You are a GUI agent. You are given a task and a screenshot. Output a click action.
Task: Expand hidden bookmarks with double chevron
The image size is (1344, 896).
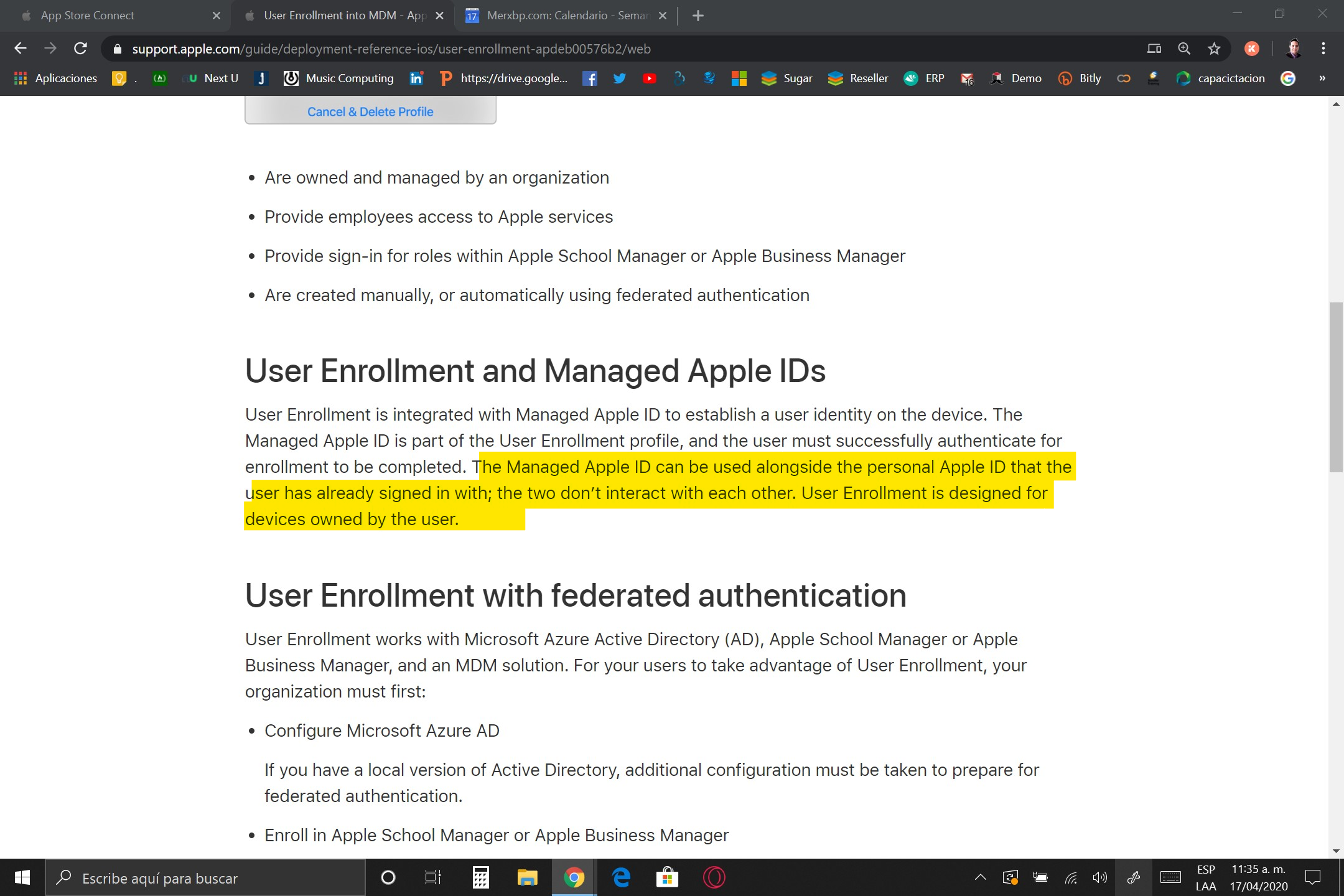click(x=1322, y=78)
